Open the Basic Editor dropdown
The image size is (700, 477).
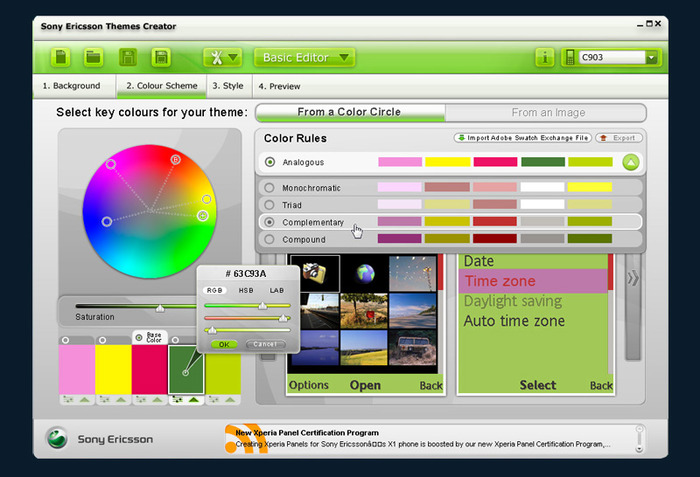click(305, 58)
